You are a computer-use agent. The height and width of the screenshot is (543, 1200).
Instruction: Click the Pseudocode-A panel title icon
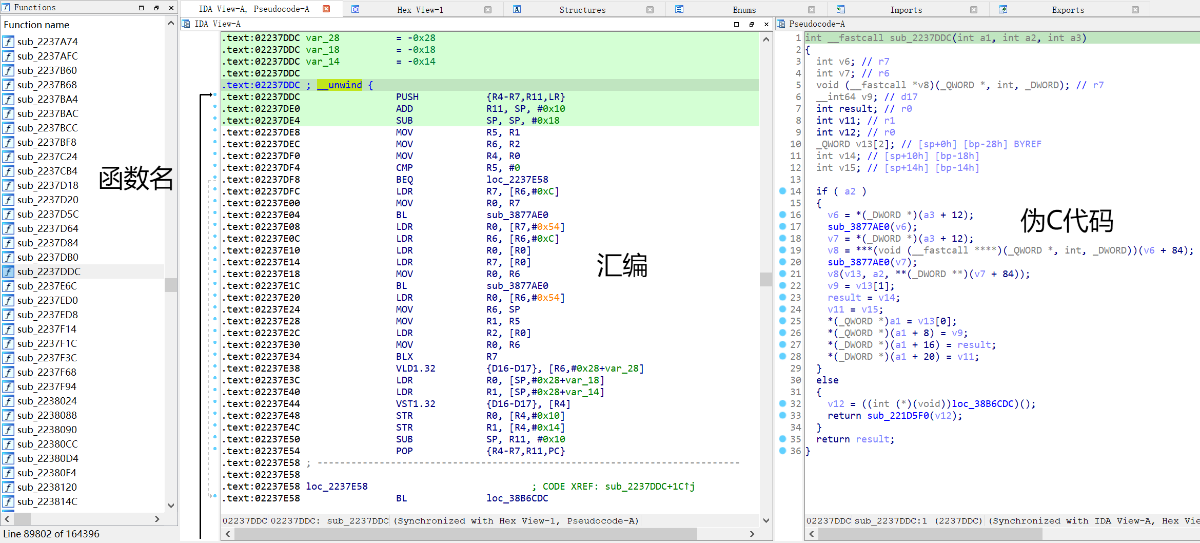click(782, 23)
